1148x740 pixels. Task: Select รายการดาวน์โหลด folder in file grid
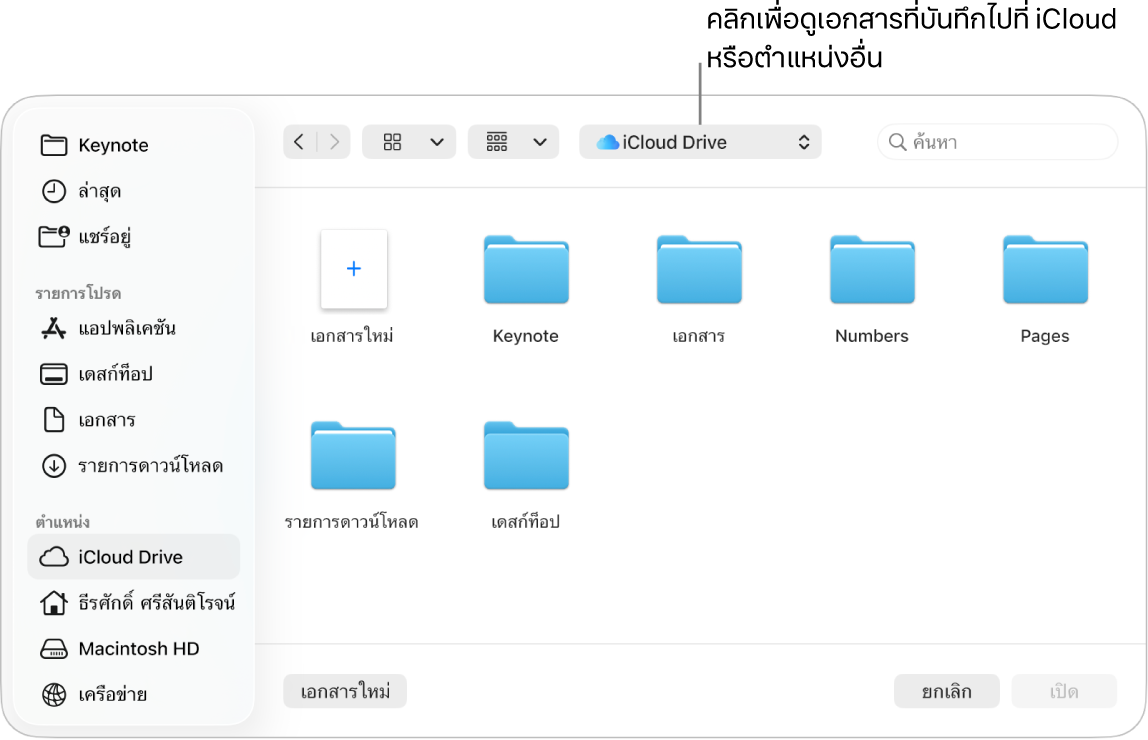point(353,455)
